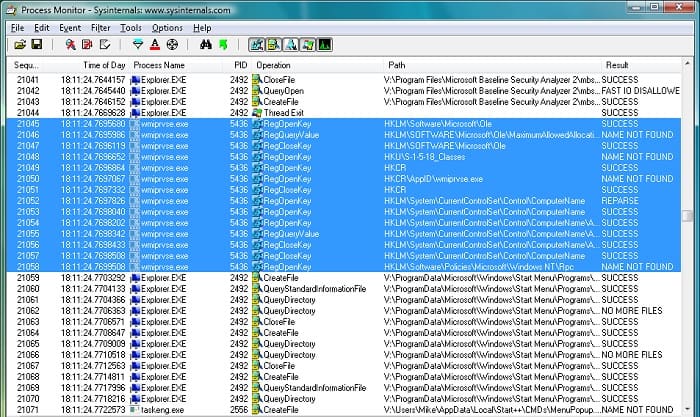Click the scrollbar up arrow
This screenshot has width=700, height=417.
(687, 64)
